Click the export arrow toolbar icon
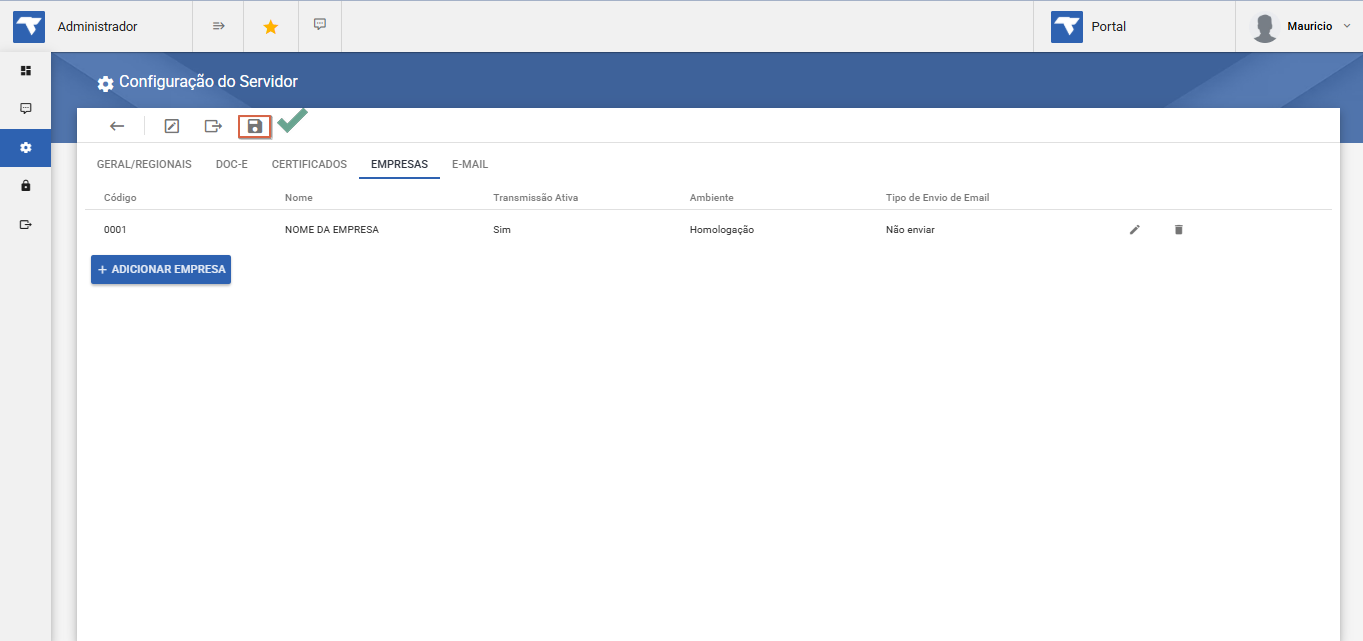 pyautogui.click(x=213, y=126)
